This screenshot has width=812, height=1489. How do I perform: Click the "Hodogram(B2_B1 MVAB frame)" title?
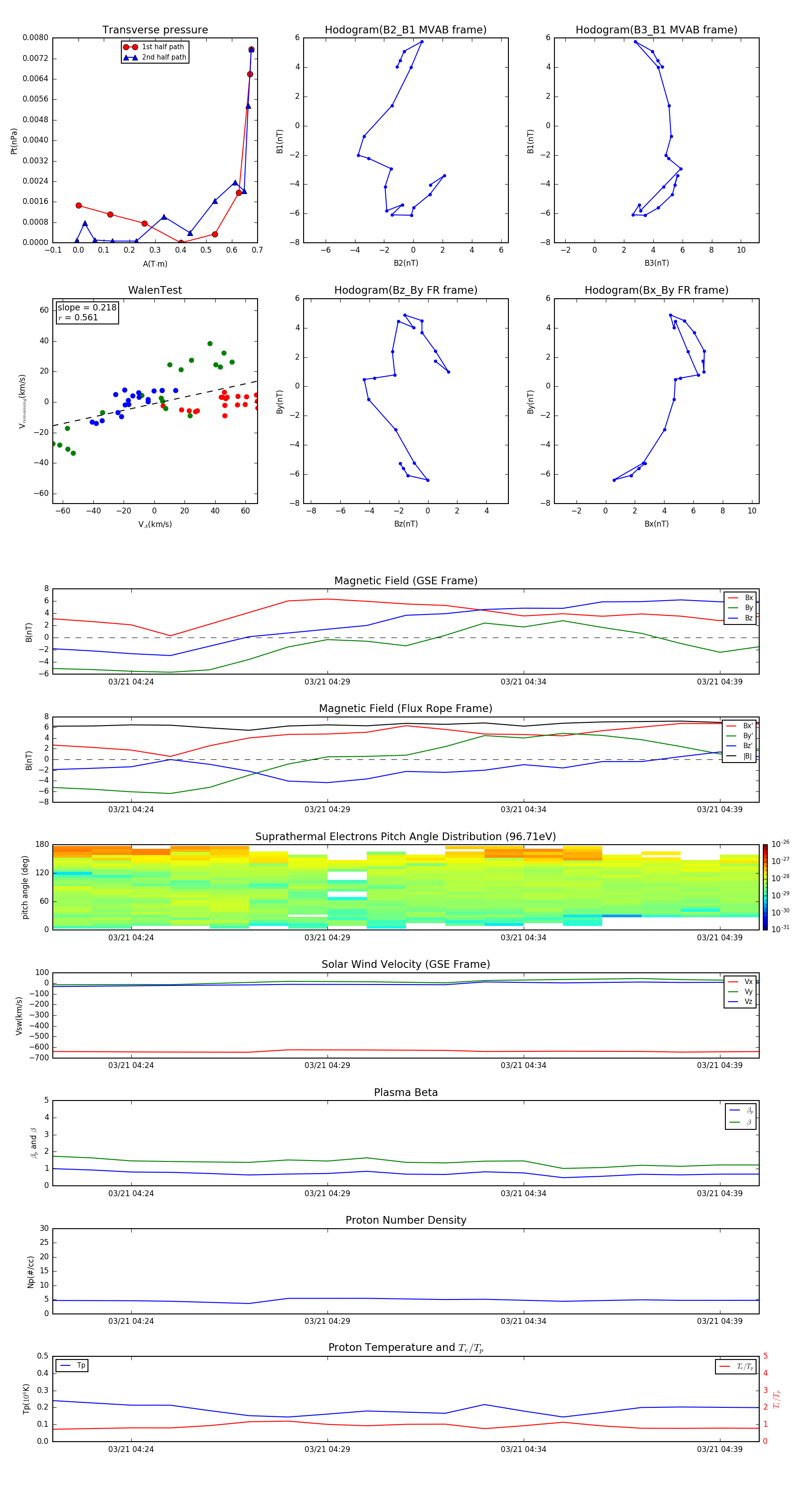click(406, 30)
